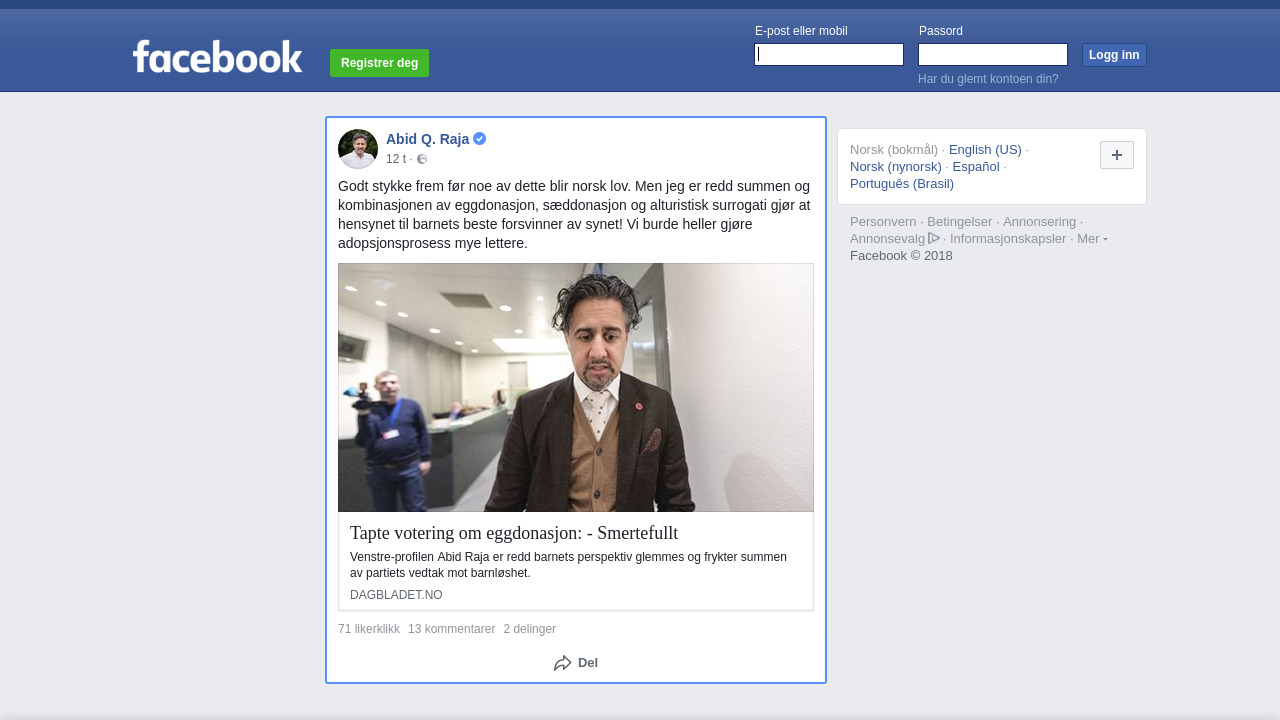The height and width of the screenshot is (720, 1280).
Task: View 2 delinger
Action: (530, 629)
